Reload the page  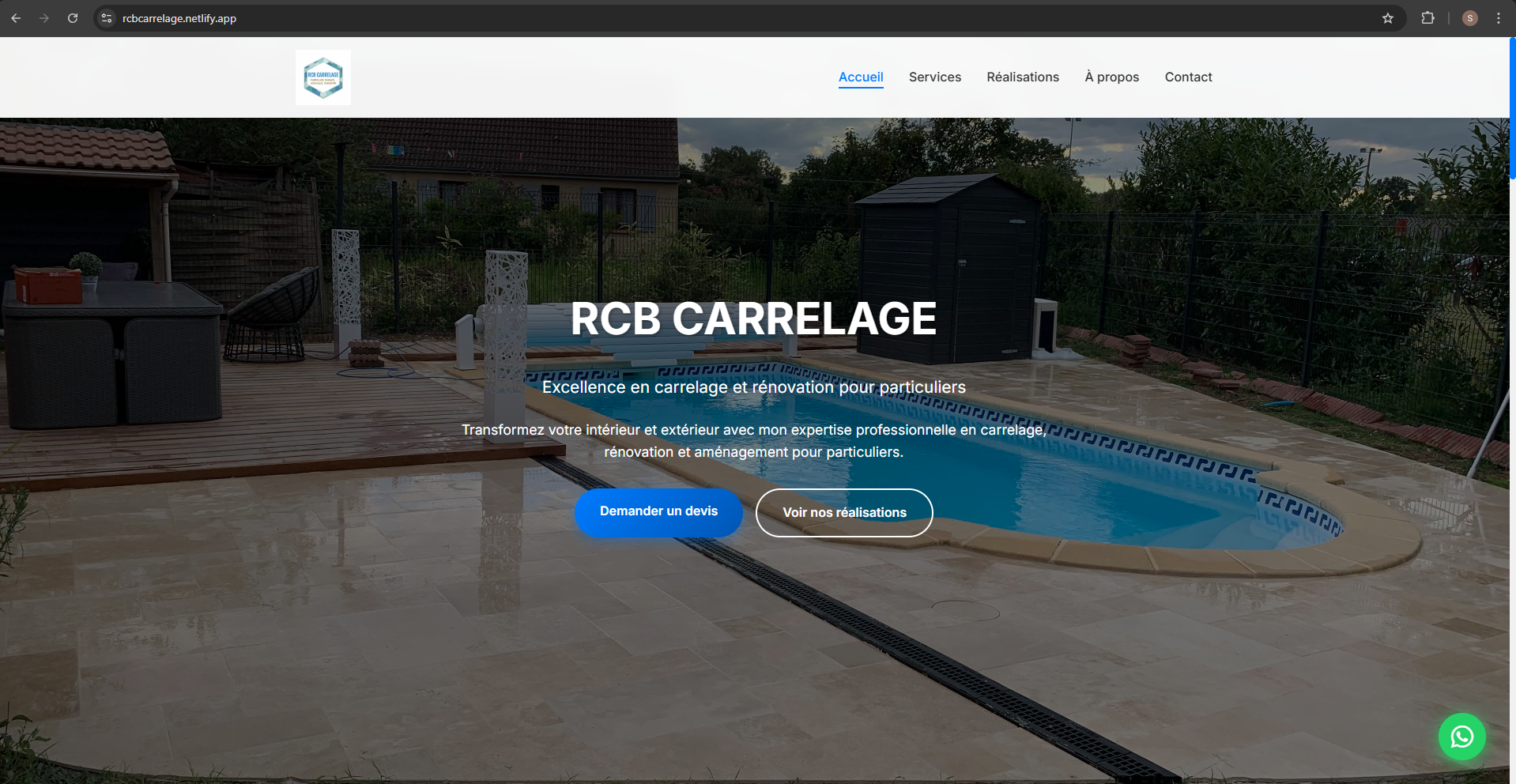coord(72,17)
